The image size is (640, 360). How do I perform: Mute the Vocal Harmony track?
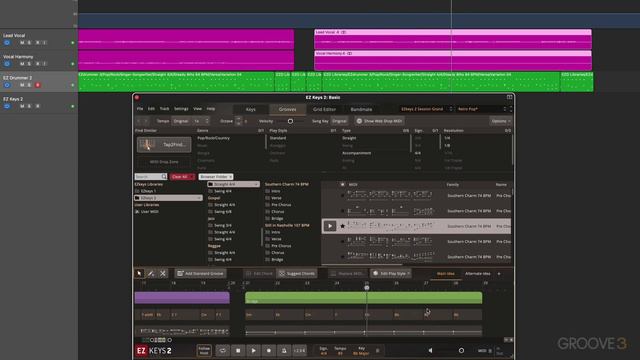click(x=22, y=64)
